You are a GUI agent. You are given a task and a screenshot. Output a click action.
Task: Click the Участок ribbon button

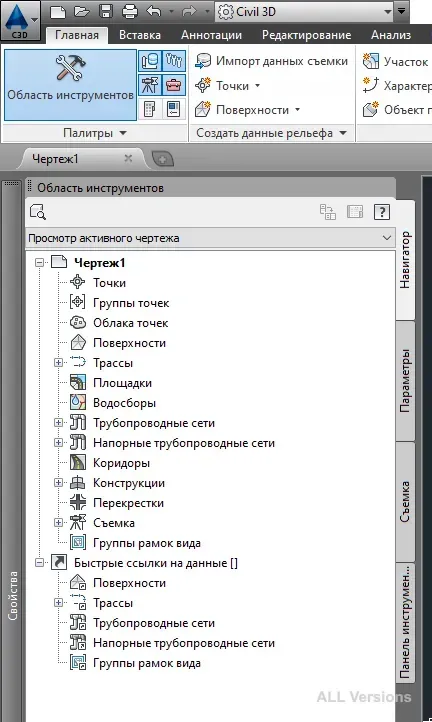coord(396,61)
